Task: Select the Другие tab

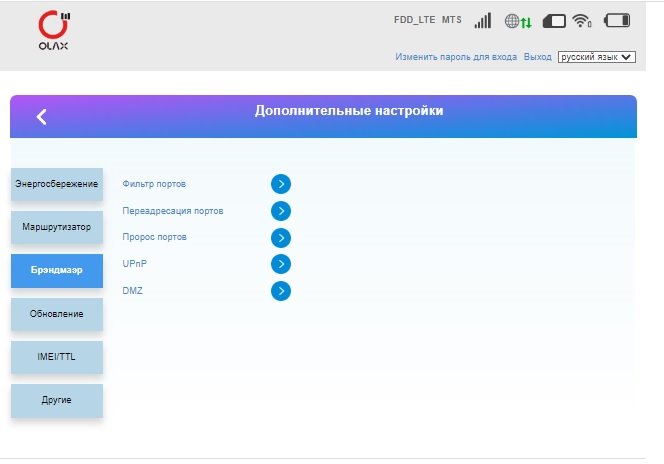Action: pyautogui.click(x=57, y=400)
